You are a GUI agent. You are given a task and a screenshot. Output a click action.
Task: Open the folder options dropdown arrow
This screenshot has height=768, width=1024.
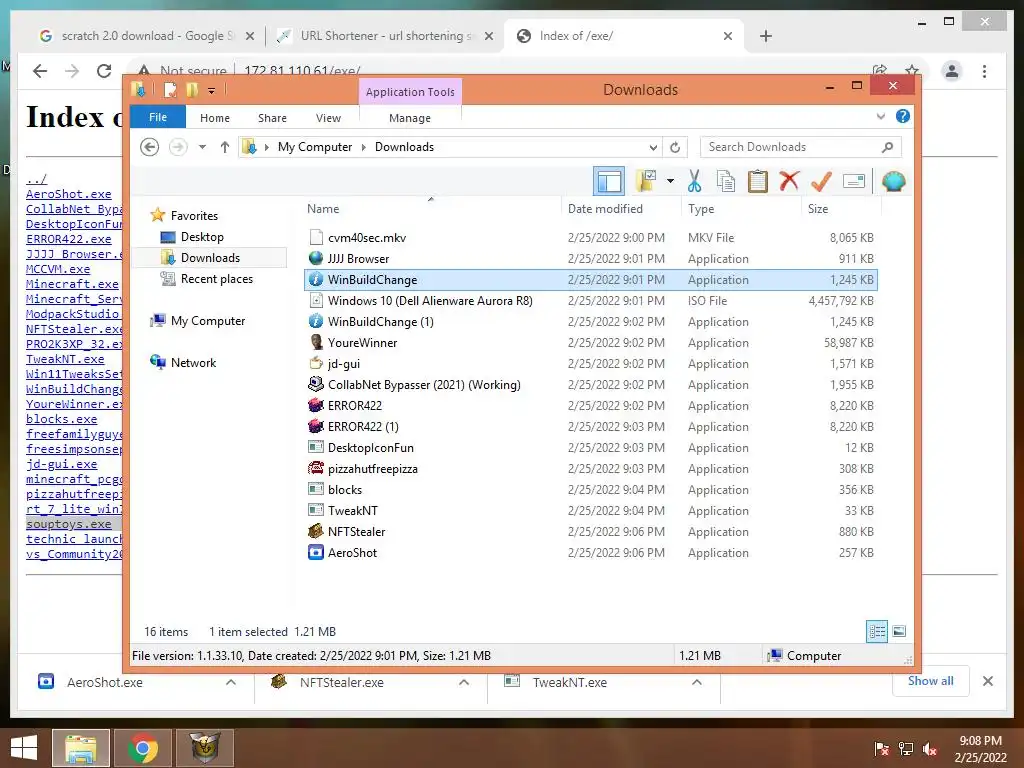(x=670, y=181)
